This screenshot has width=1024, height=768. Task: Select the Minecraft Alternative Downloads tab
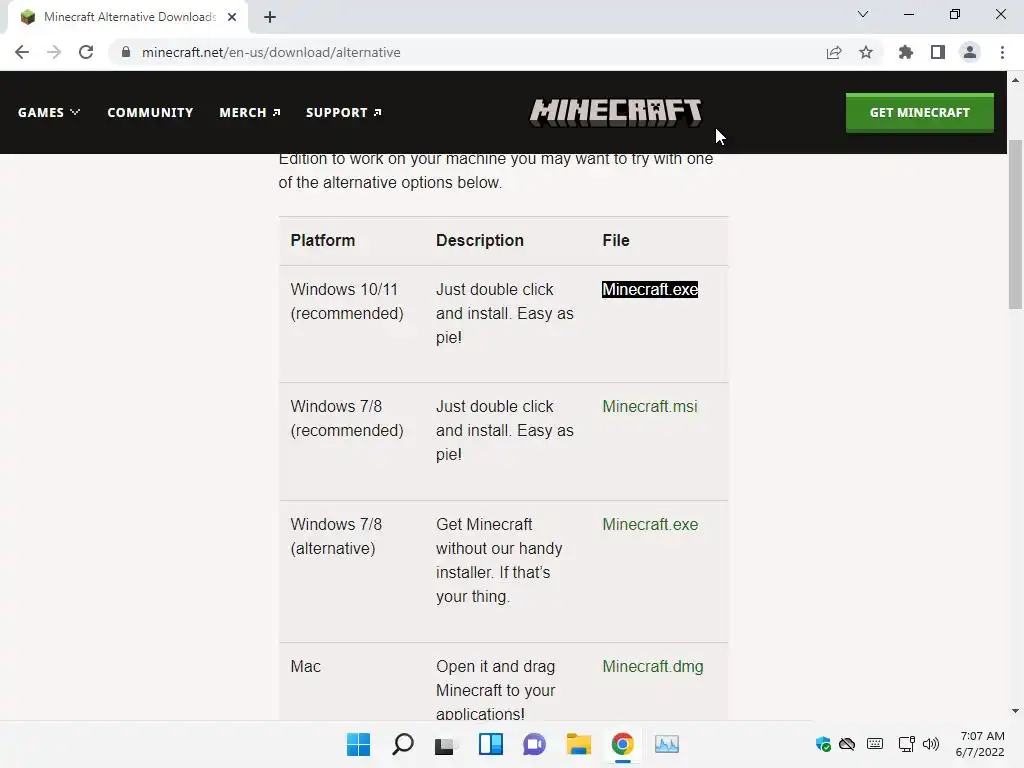point(128,17)
